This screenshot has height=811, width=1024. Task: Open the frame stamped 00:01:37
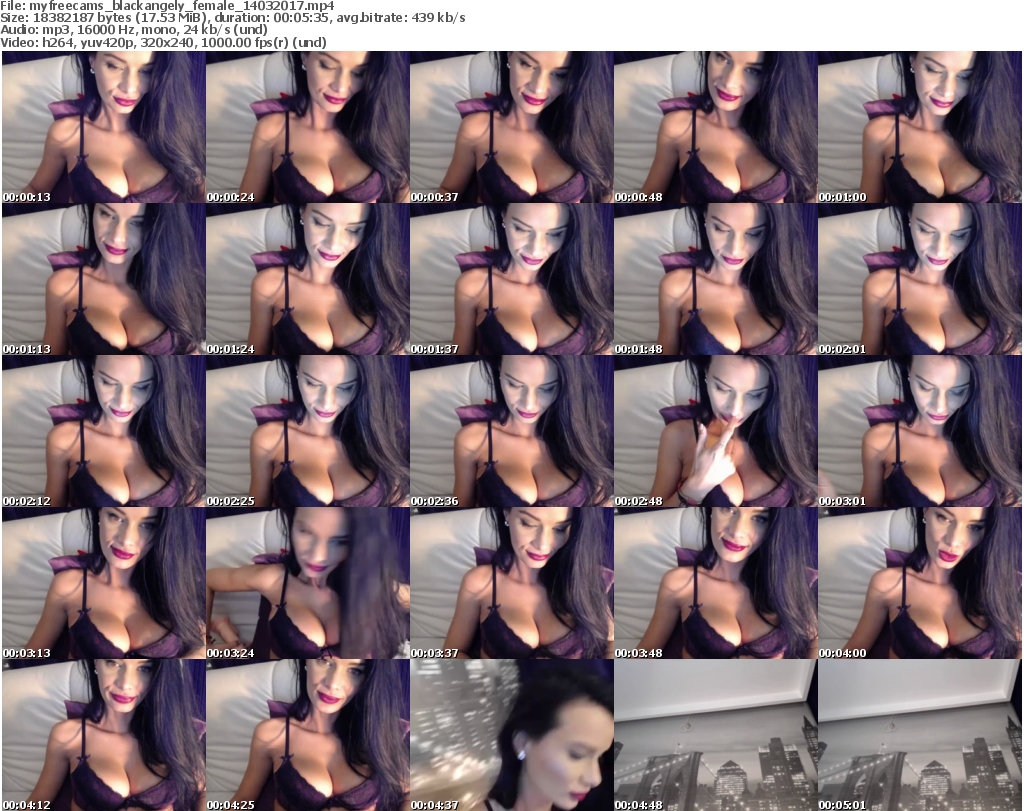[x=511, y=279]
